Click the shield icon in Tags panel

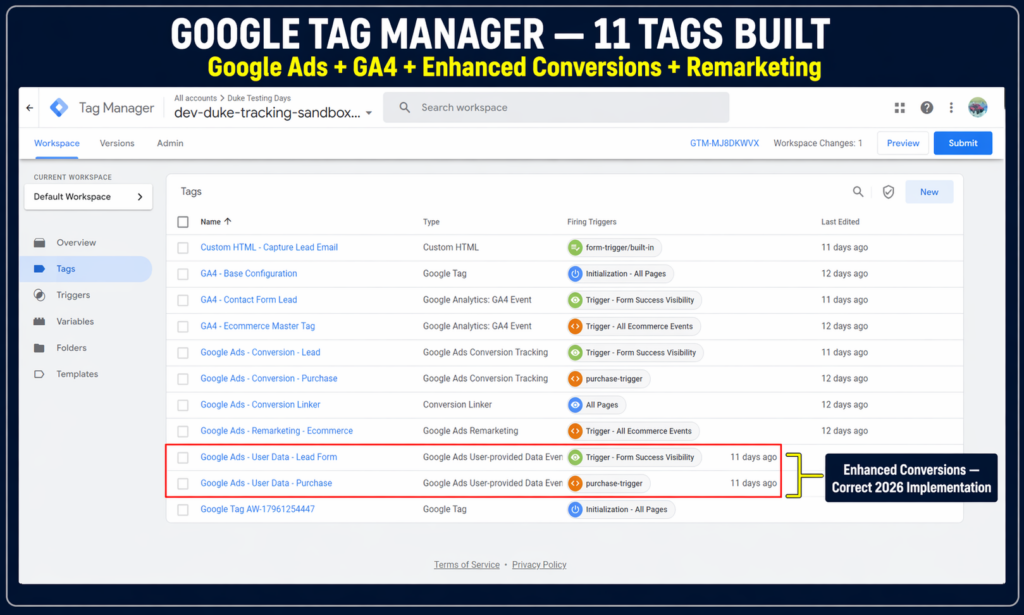pos(888,192)
